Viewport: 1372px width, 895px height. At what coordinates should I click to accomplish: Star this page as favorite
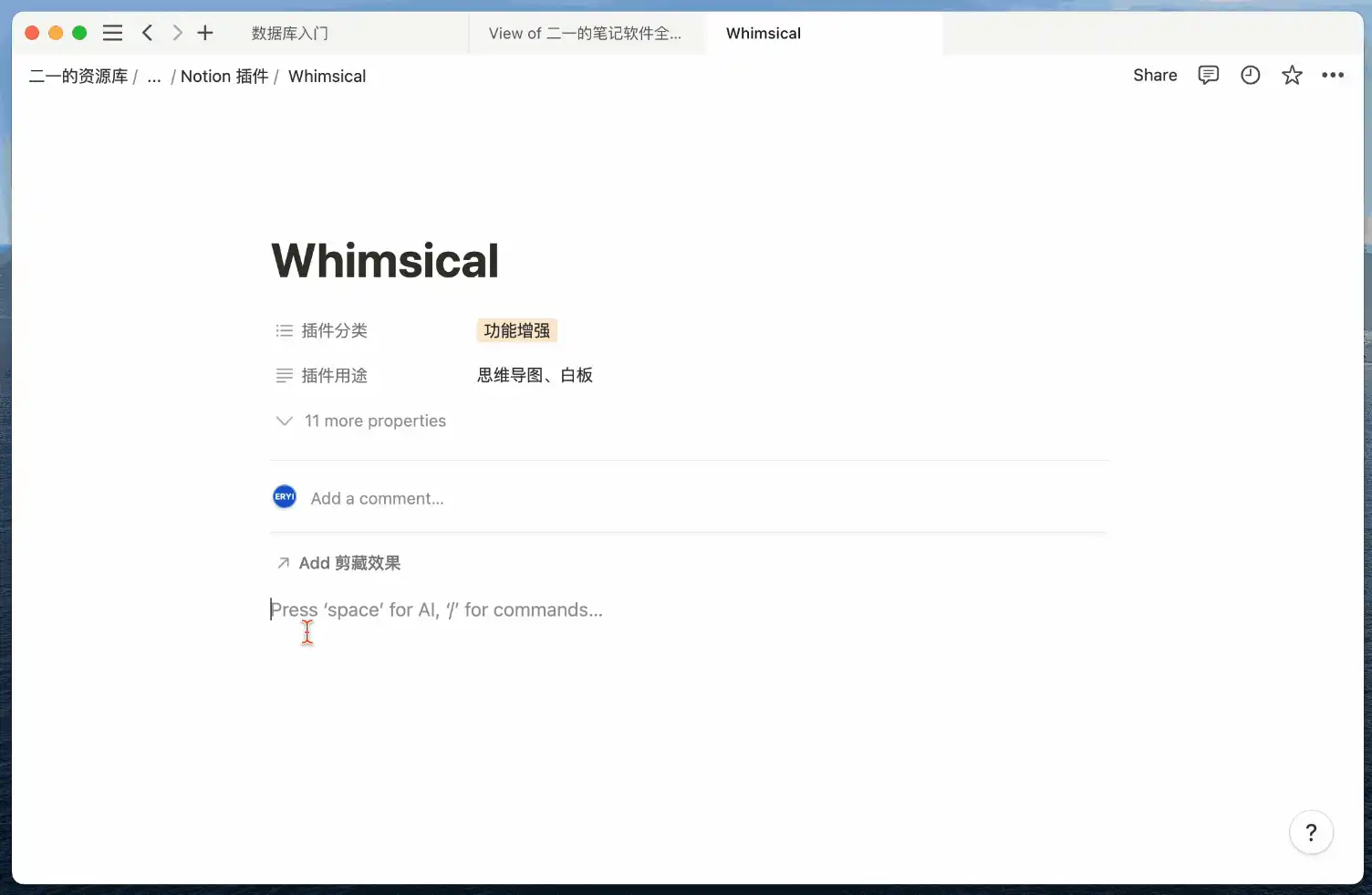tap(1292, 76)
